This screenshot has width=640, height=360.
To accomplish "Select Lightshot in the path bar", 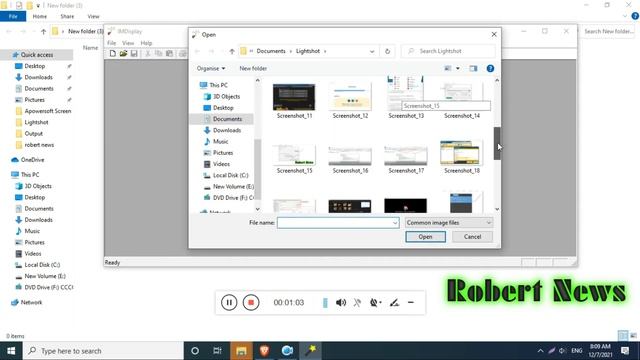I will (308, 51).
